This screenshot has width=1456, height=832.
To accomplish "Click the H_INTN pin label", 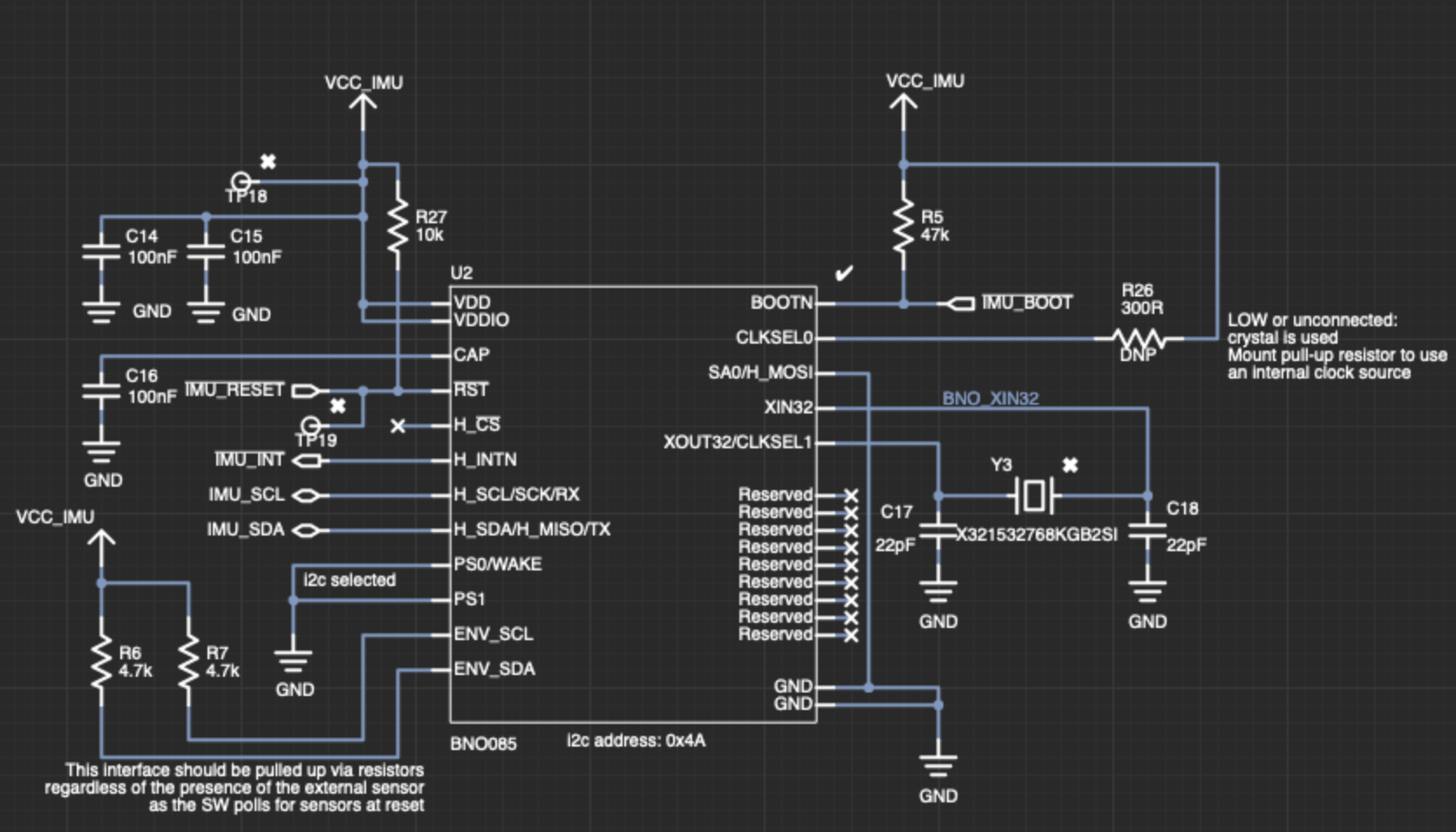I will pos(485,460).
